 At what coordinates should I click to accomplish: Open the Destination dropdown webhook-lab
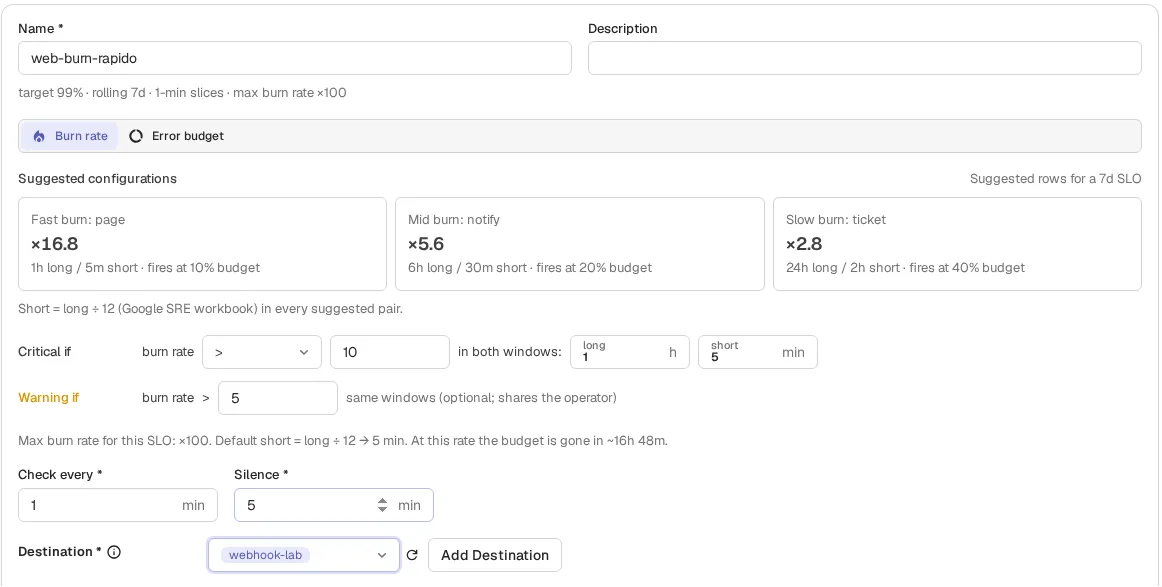tap(304, 555)
